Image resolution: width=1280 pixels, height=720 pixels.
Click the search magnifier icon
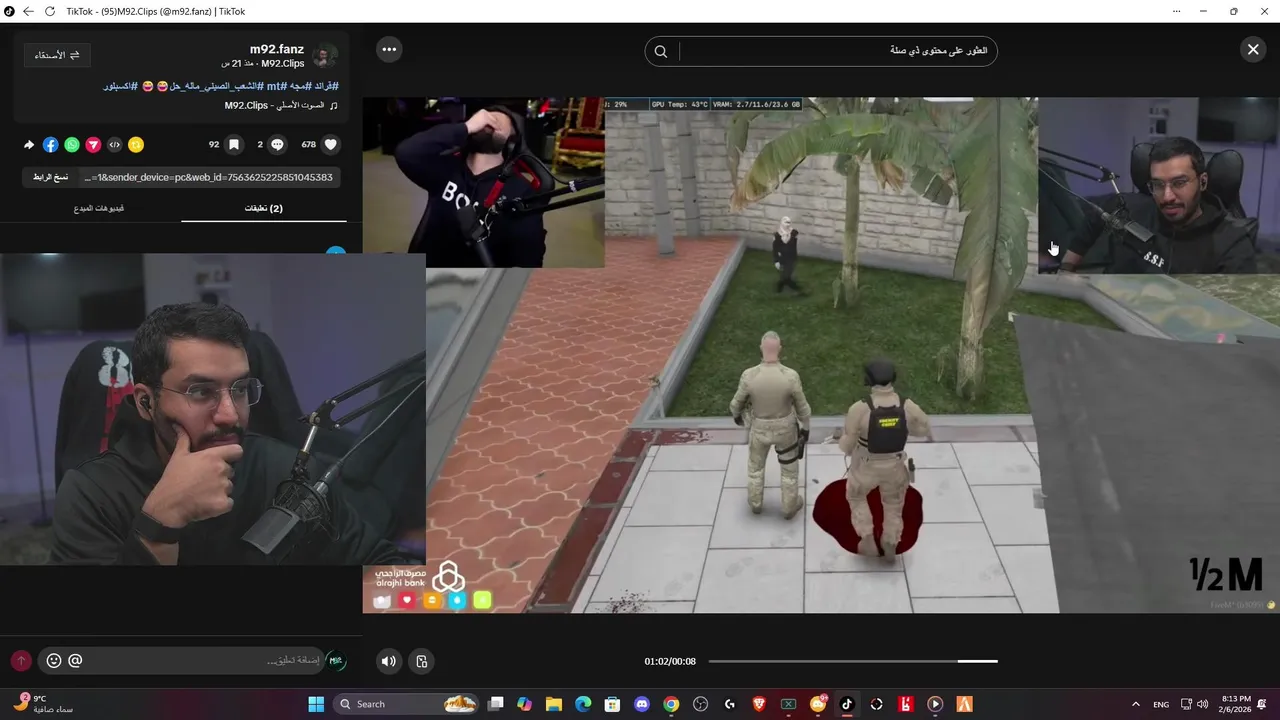click(661, 51)
